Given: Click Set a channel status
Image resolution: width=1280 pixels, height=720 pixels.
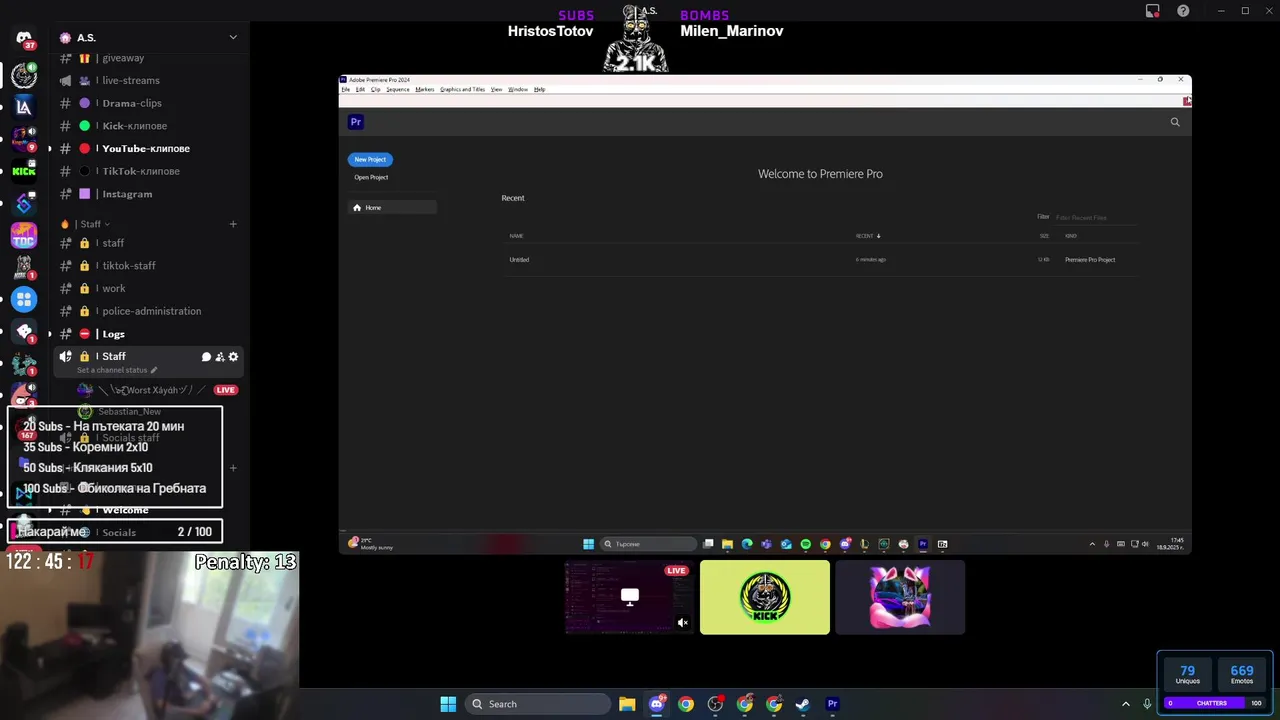Looking at the screenshot, I should tap(117, 370).
